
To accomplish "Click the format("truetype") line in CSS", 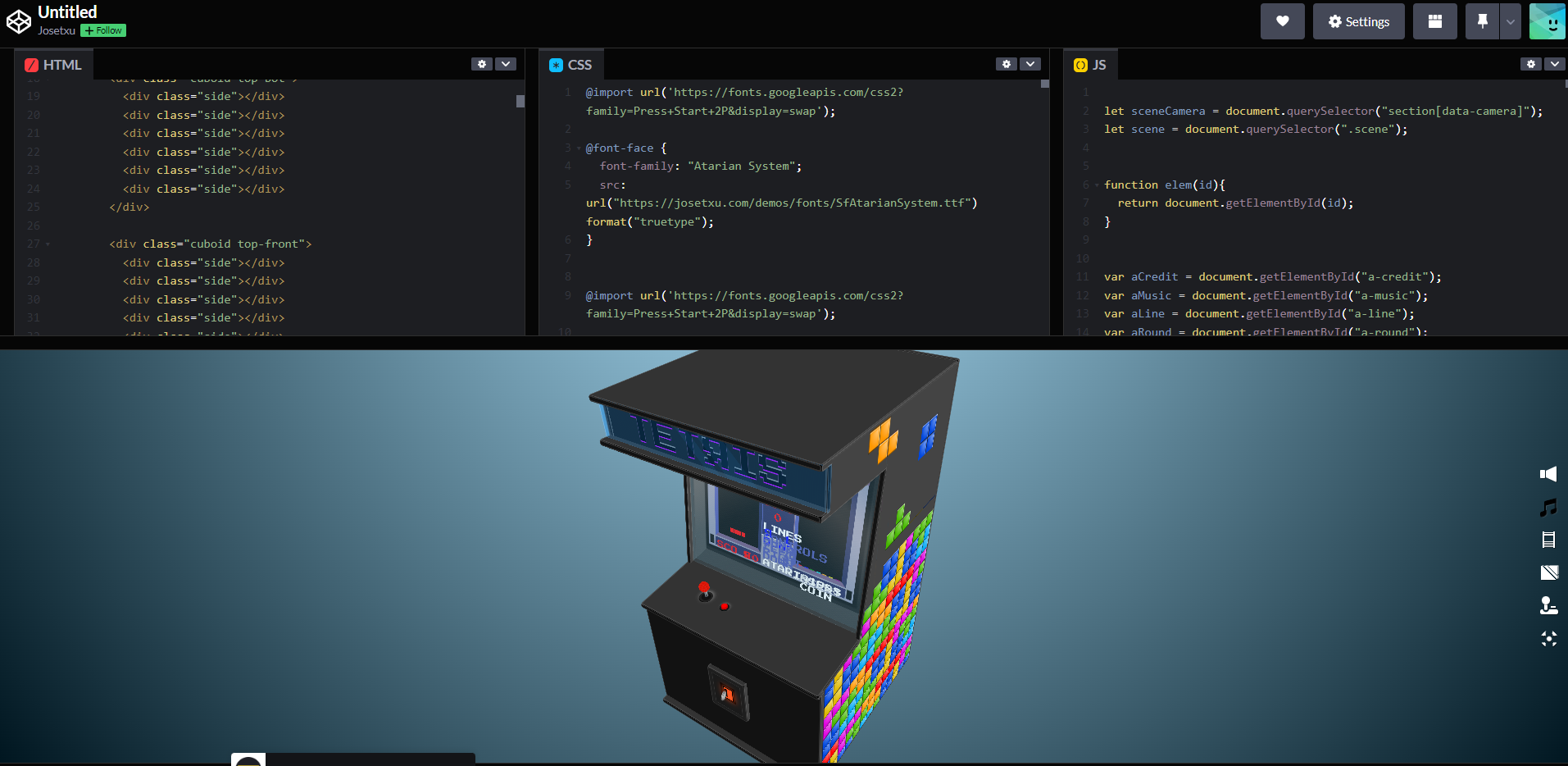I will 650,222.
